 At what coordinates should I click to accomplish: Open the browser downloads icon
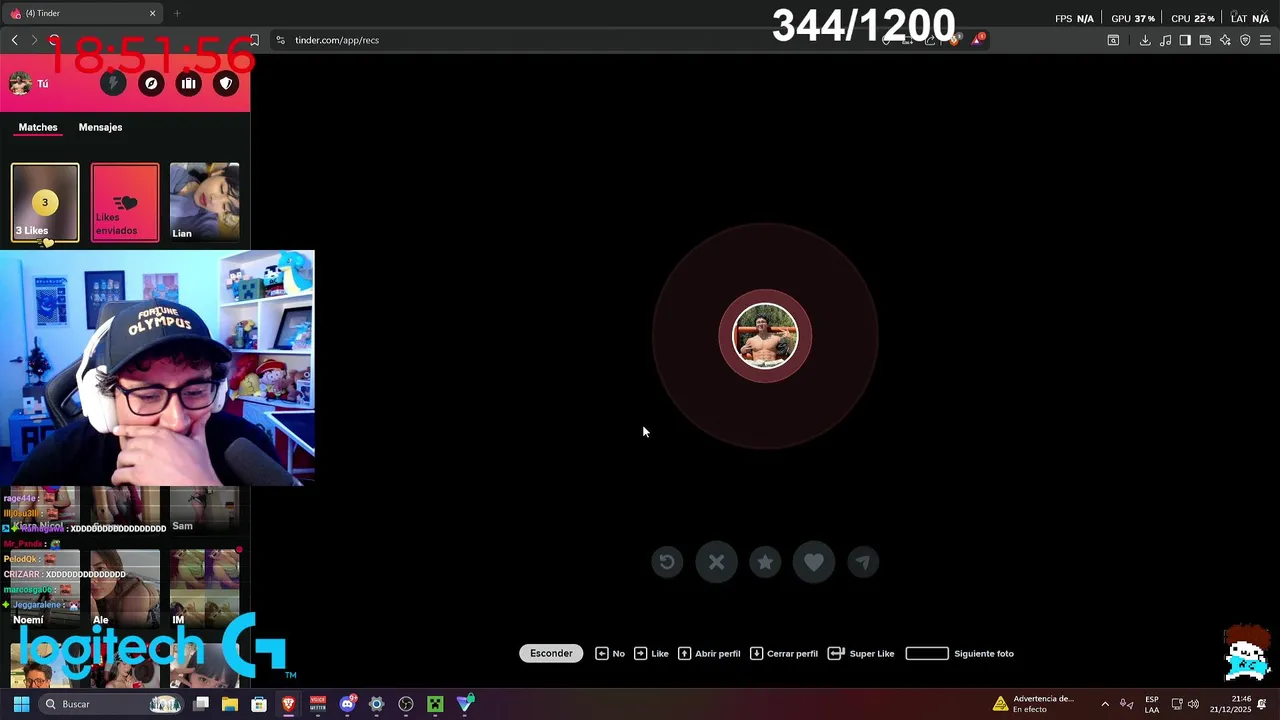click(1145, 40)
